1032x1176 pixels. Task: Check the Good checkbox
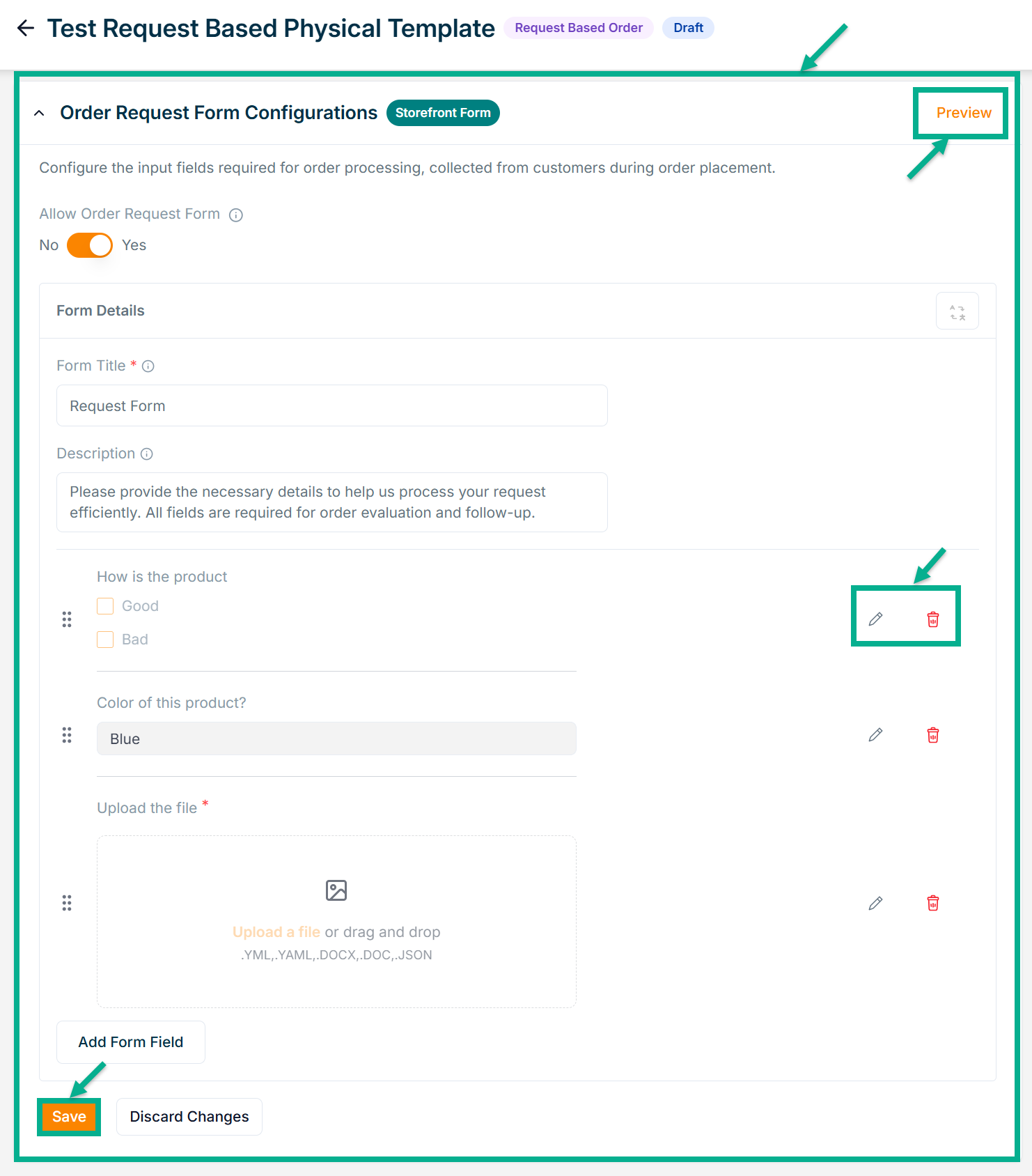105,606
